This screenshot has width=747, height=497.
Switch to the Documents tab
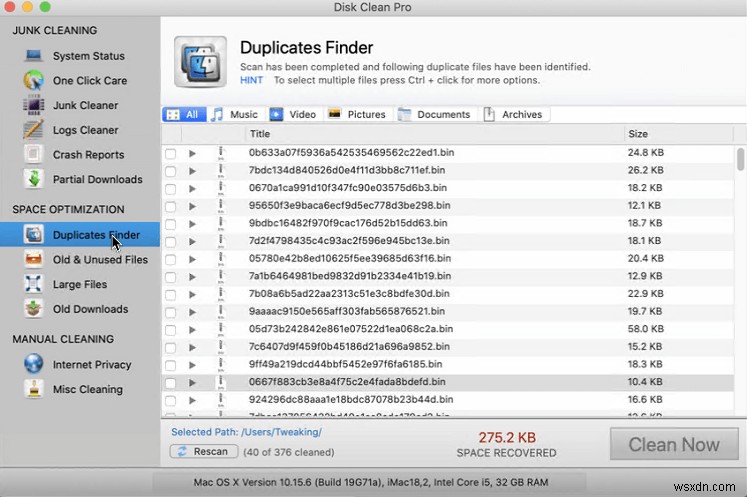click(434, 114)
